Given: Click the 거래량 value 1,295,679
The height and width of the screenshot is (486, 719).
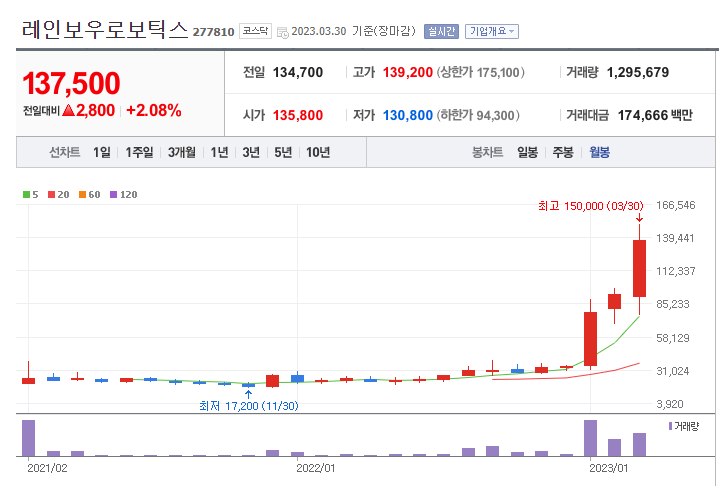Looking at the screenshot, I should [638, 72].
